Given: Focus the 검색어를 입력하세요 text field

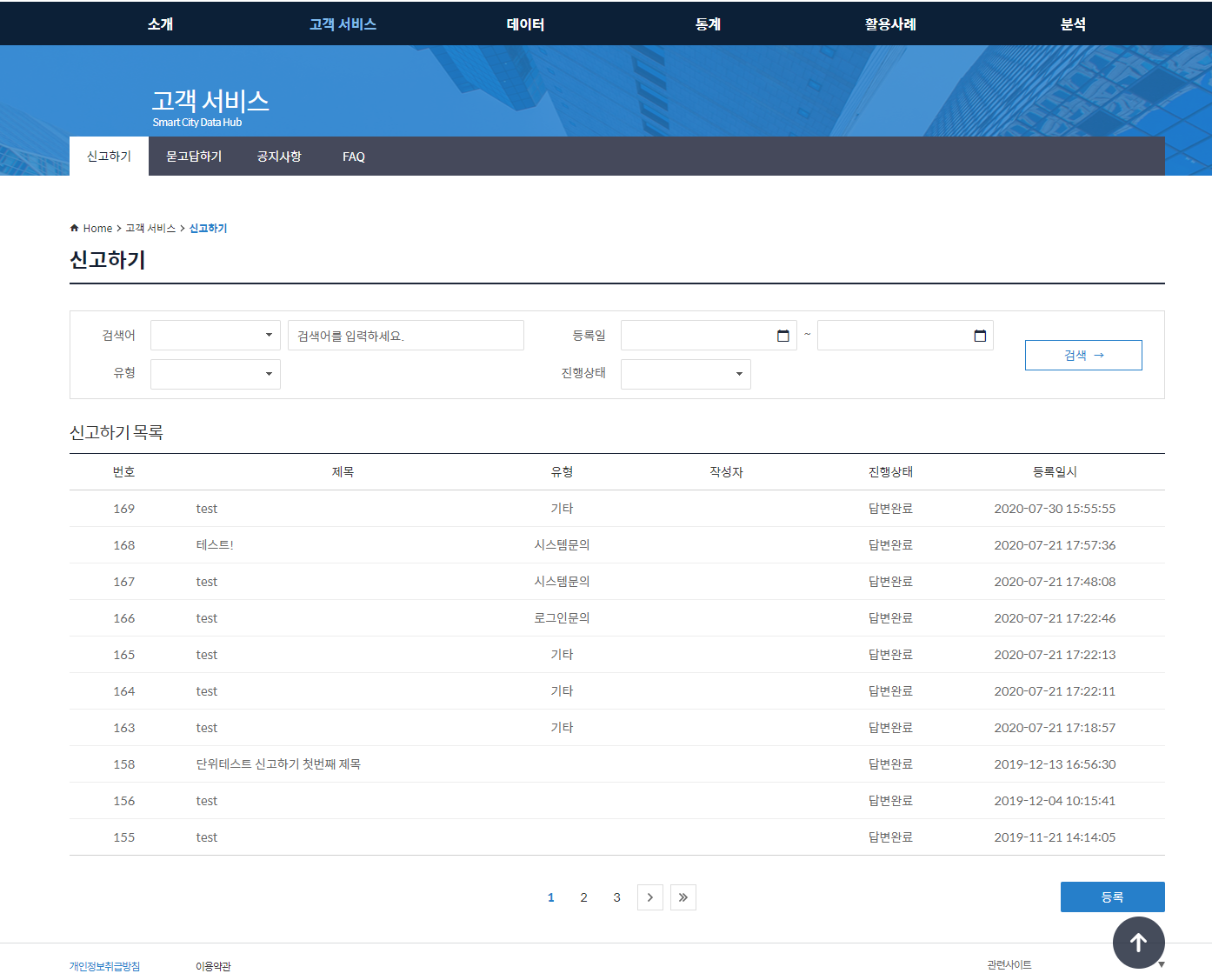Looking at the screenshot, I should (x=405, y=336).
